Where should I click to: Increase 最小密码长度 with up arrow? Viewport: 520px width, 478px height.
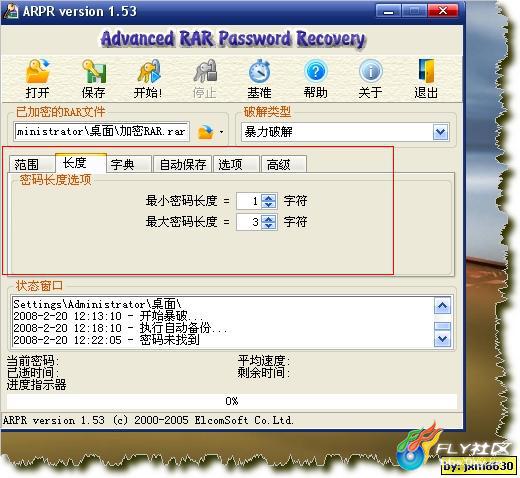pos(269,197)
